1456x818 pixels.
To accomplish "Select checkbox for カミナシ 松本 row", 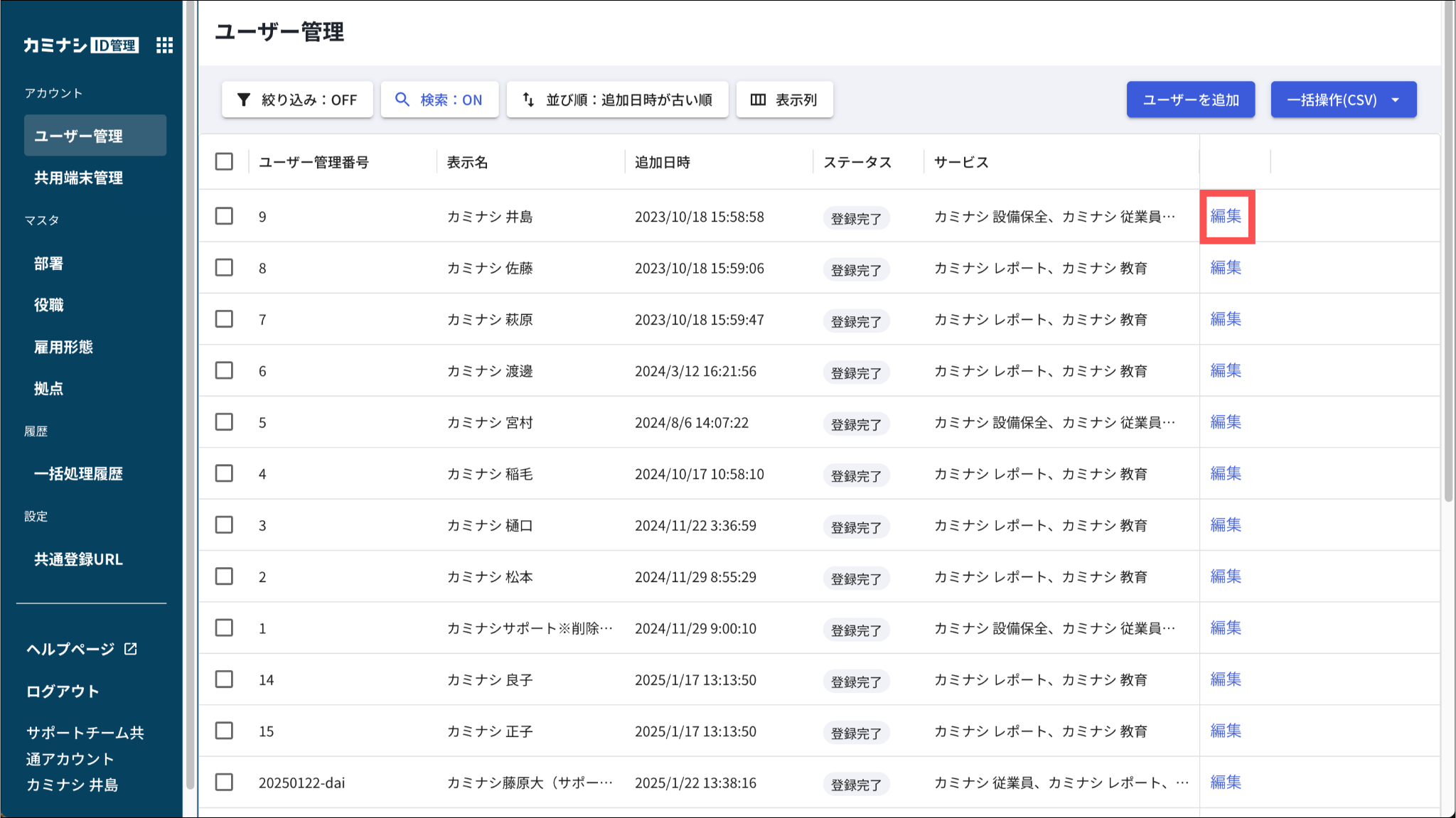I will pyautogui.click(x=224, y=576).
